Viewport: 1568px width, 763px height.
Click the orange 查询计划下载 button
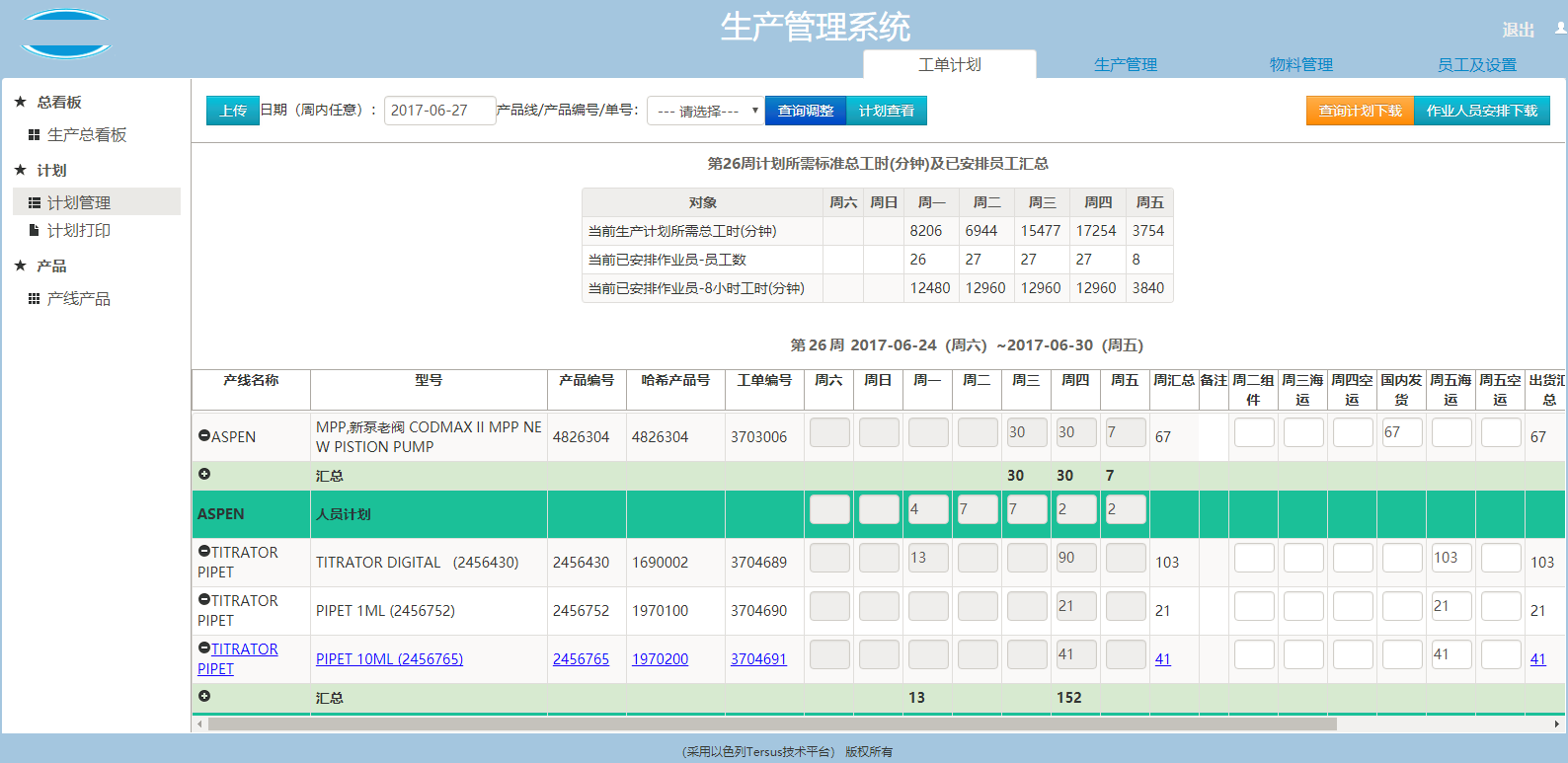pyautogui.click(x=1361, y=111)
